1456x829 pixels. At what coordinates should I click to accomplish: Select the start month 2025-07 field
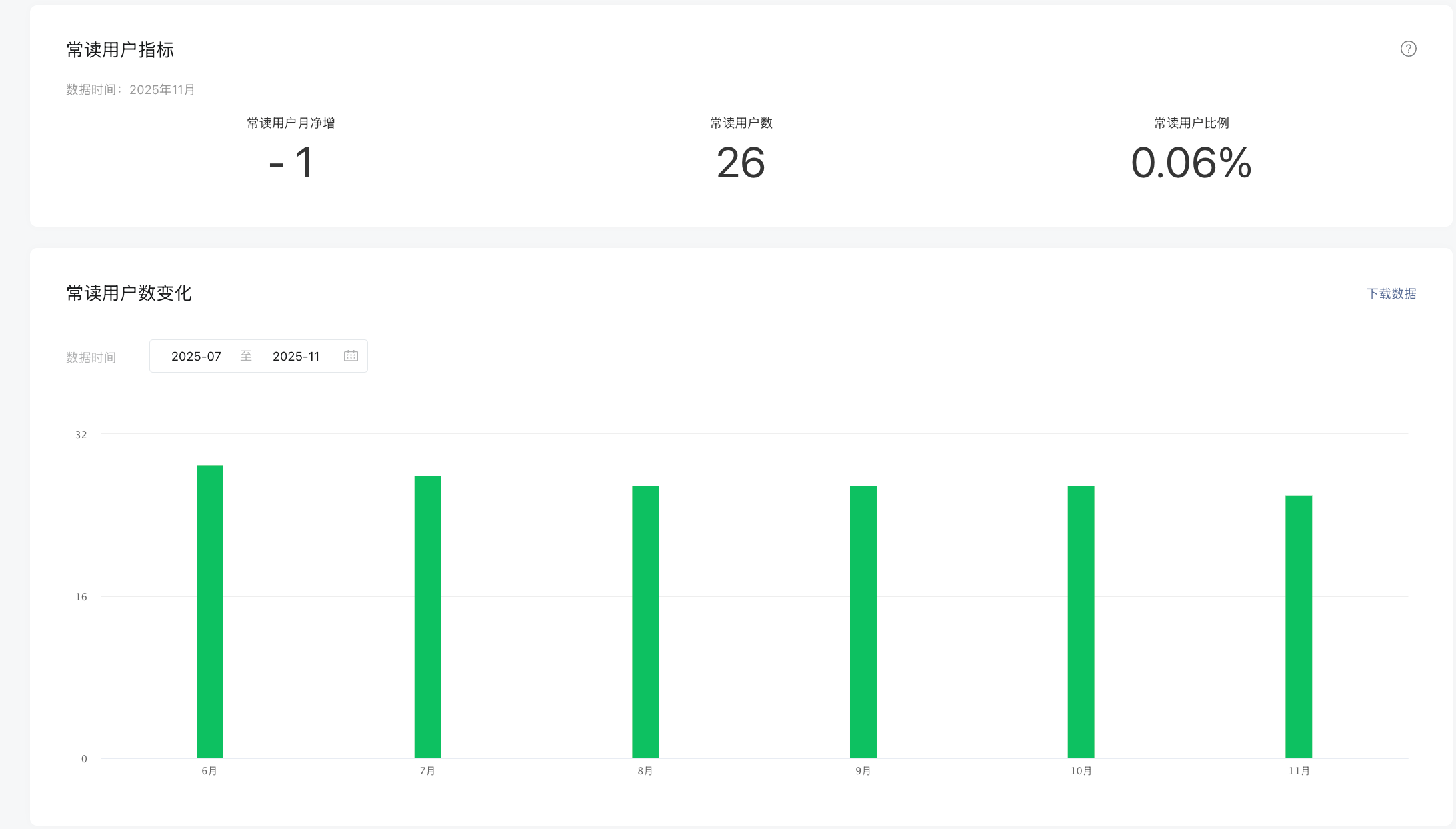coord(196,357)
